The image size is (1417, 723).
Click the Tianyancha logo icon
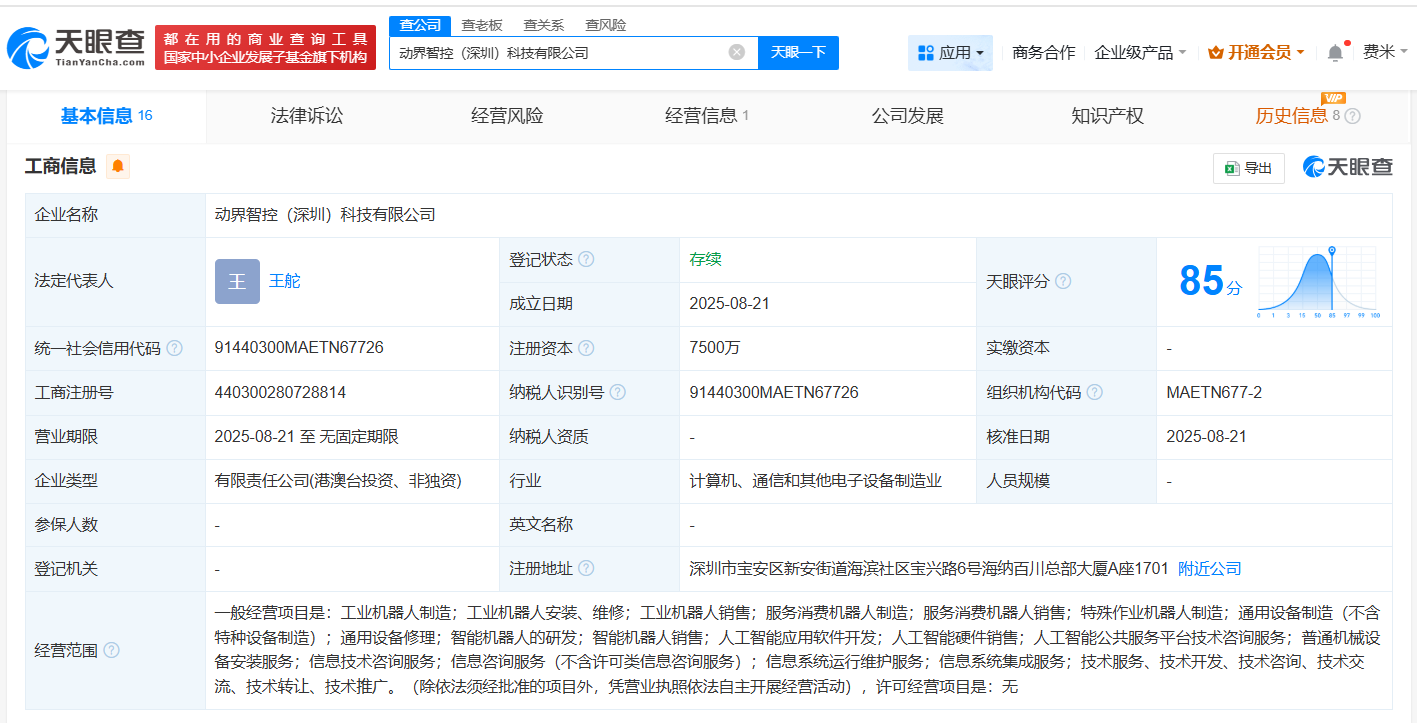(30, 45)
